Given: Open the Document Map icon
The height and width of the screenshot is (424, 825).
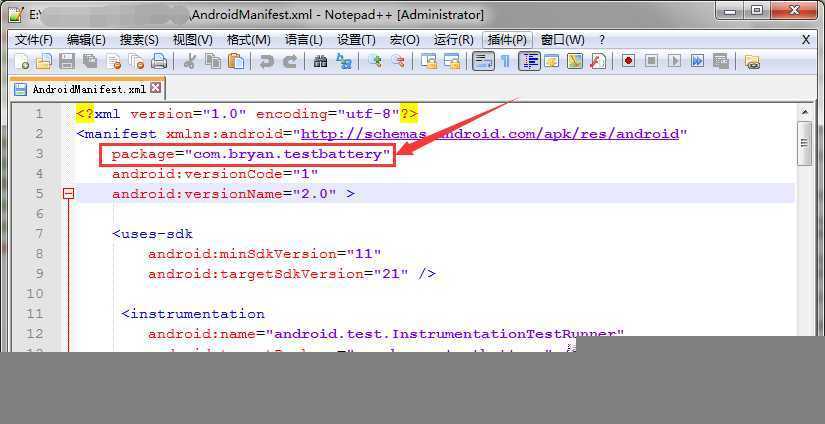Looking at the screenshot, I should click(x=575, y=62).
